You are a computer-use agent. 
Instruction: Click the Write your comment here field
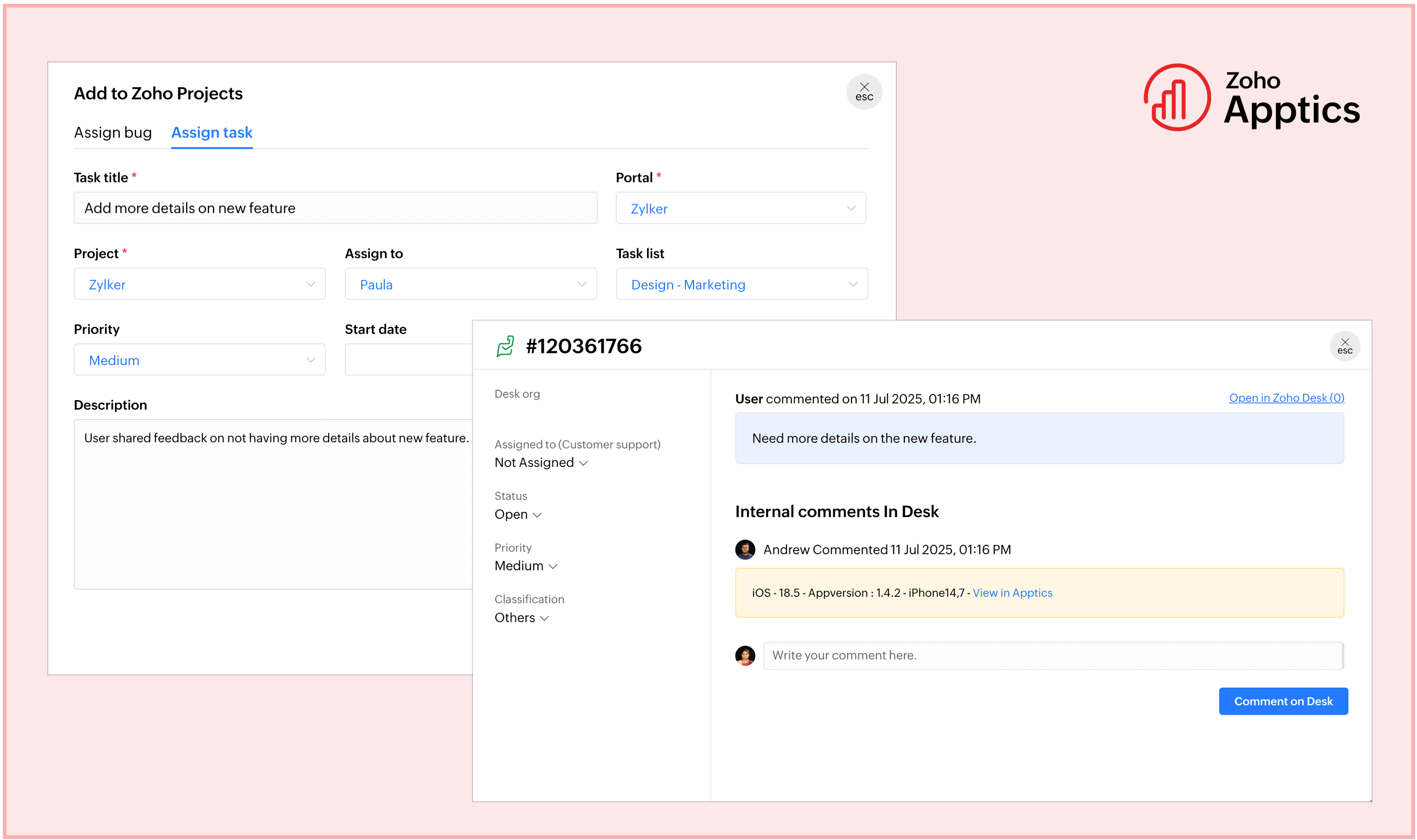(x=1052, y=655)
